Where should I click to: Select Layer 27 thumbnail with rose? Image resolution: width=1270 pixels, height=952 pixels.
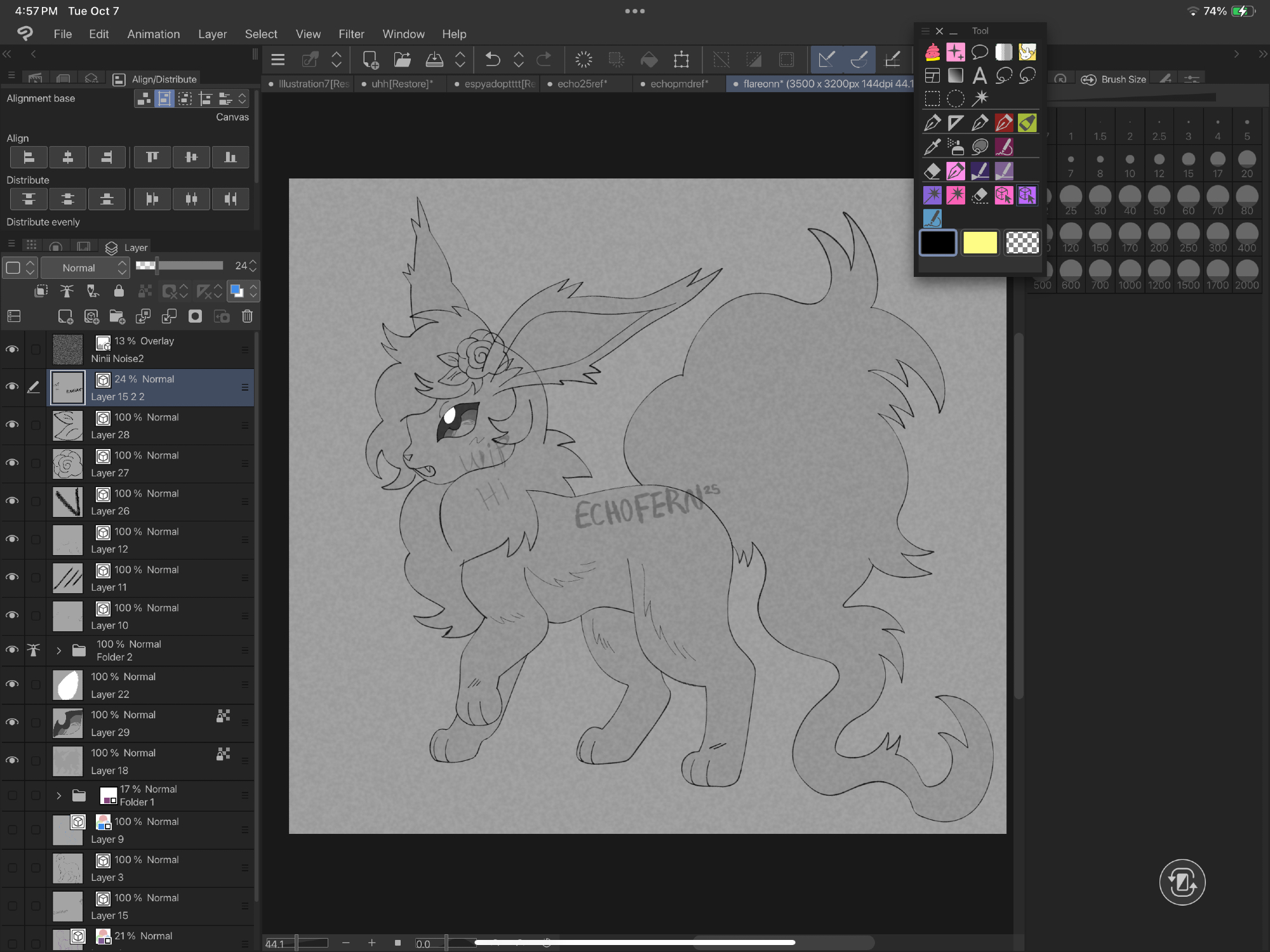(68, 464)
